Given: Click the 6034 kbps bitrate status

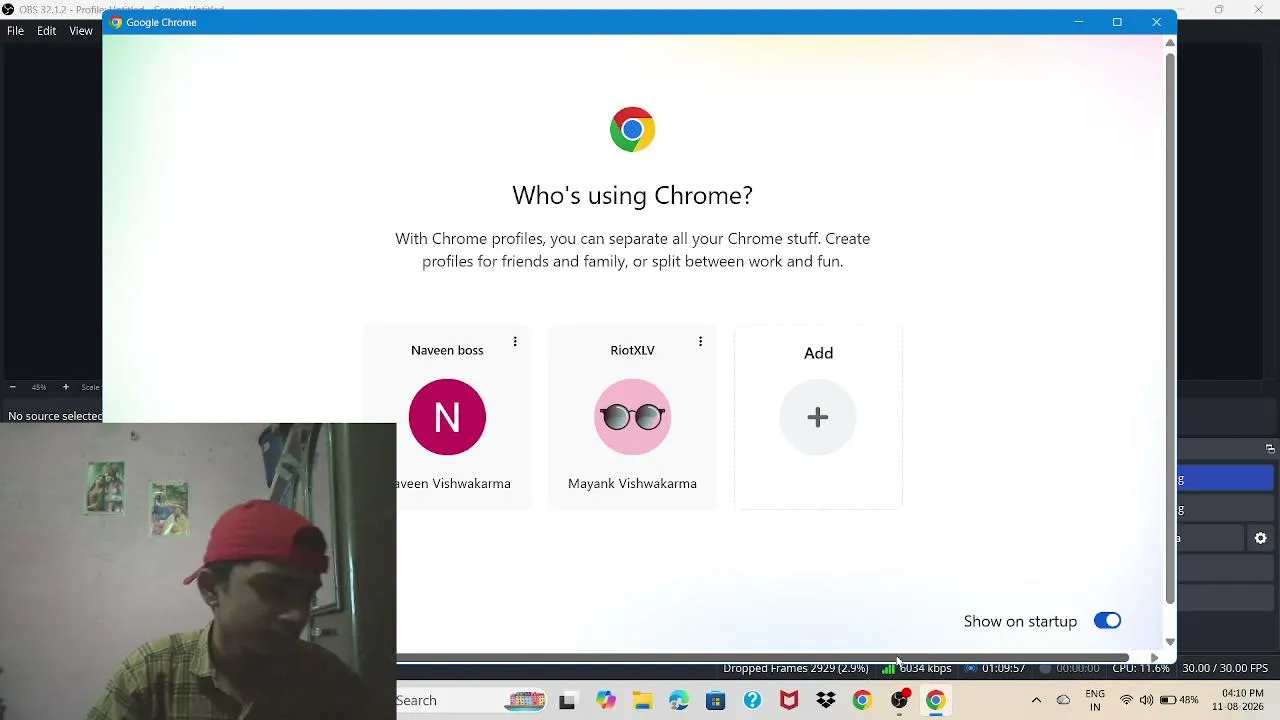Looking at the screenshot, I should 925,668.
